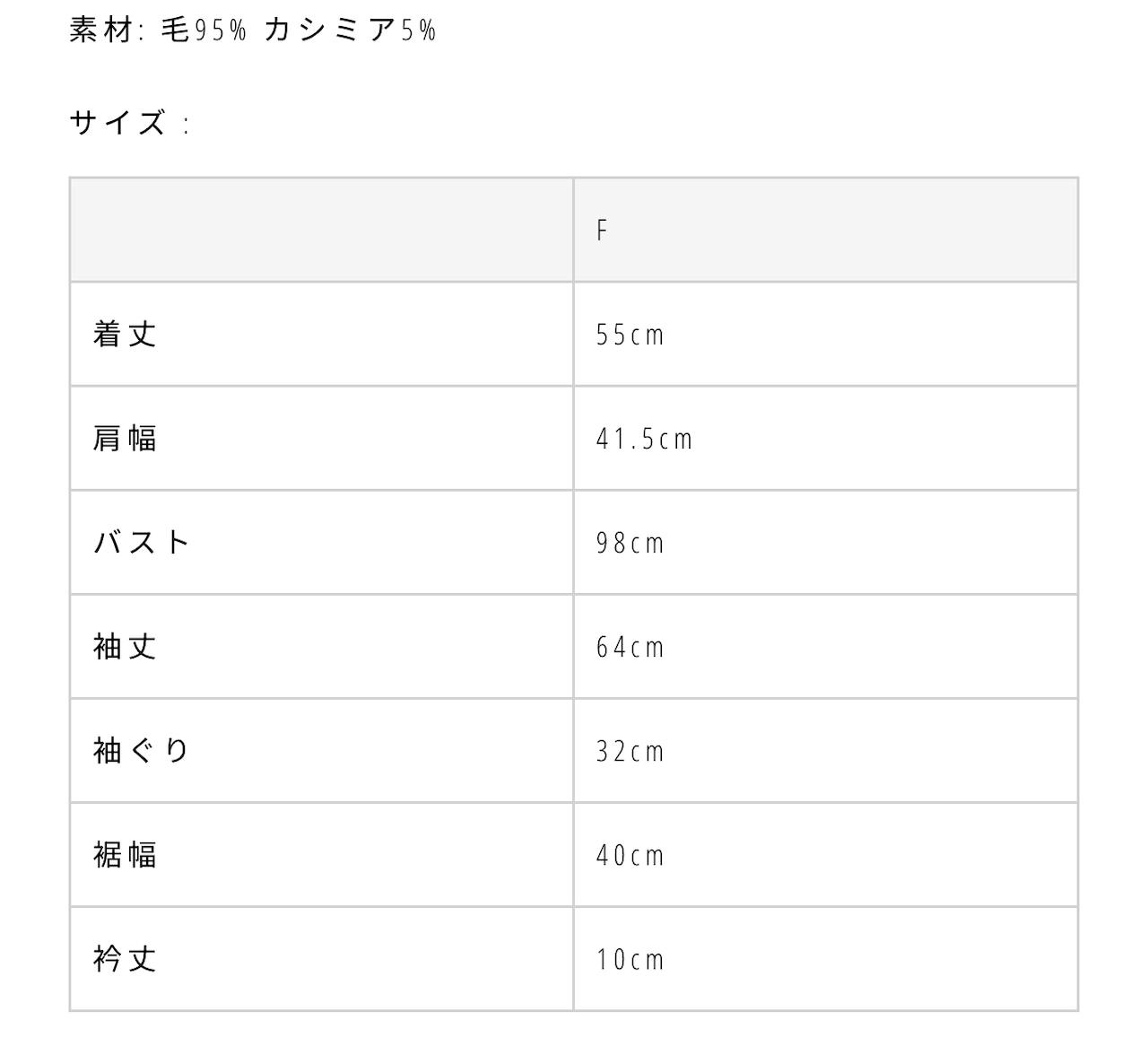Click the empty top-left header cell

coord(321,231)
